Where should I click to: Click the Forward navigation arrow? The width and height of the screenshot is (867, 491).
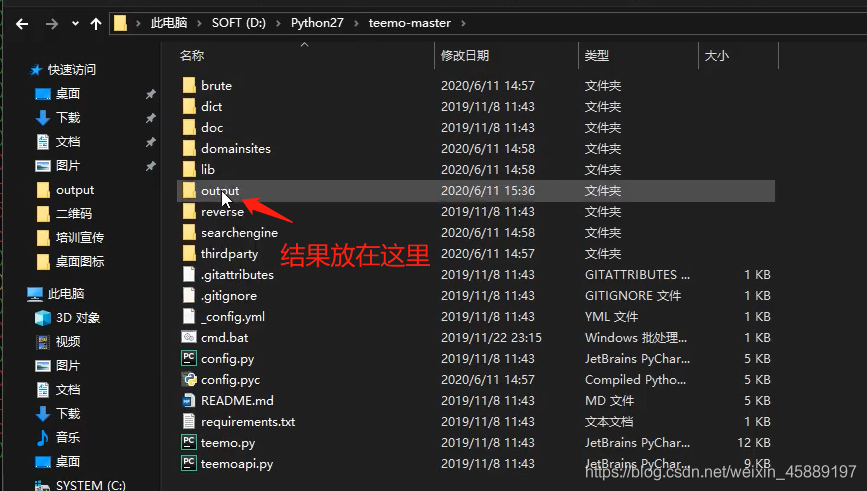pos(51,24)
